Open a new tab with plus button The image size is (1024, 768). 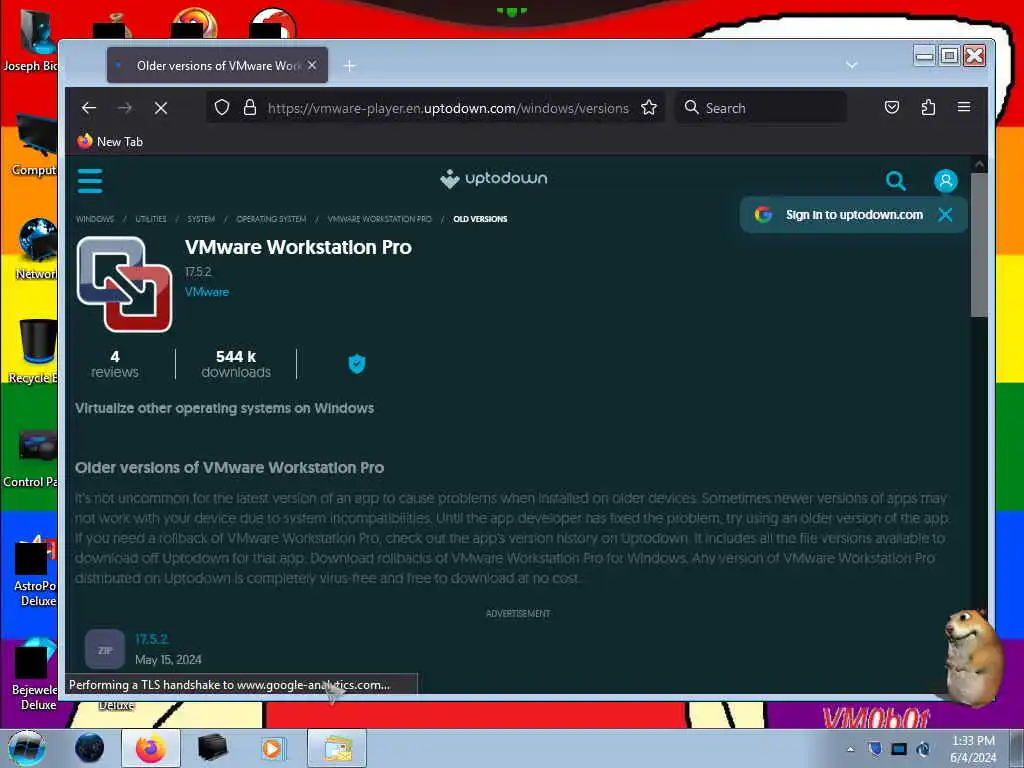point(349,65)
